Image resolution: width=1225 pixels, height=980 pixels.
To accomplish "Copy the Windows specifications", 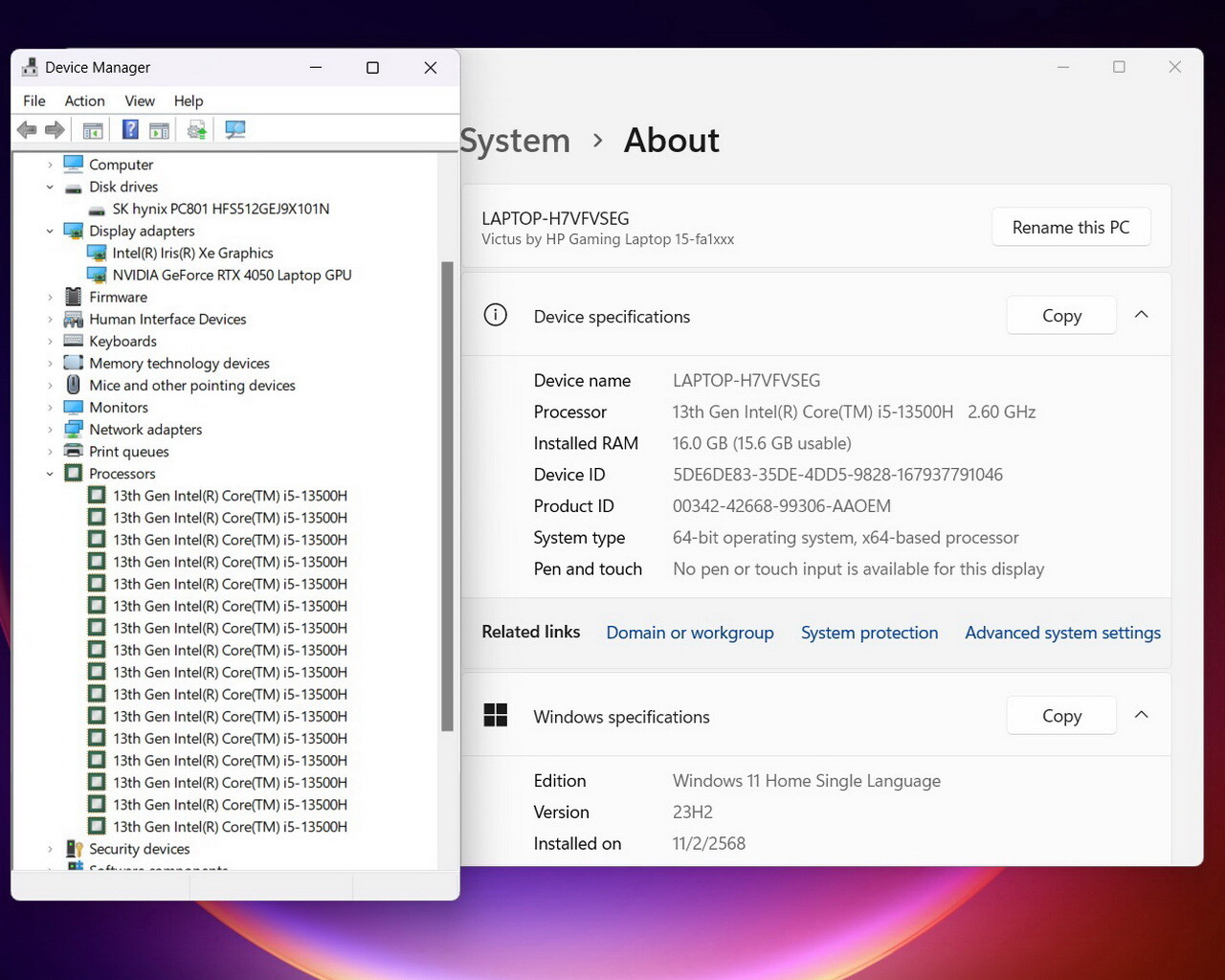I will tap(1061, 716).
